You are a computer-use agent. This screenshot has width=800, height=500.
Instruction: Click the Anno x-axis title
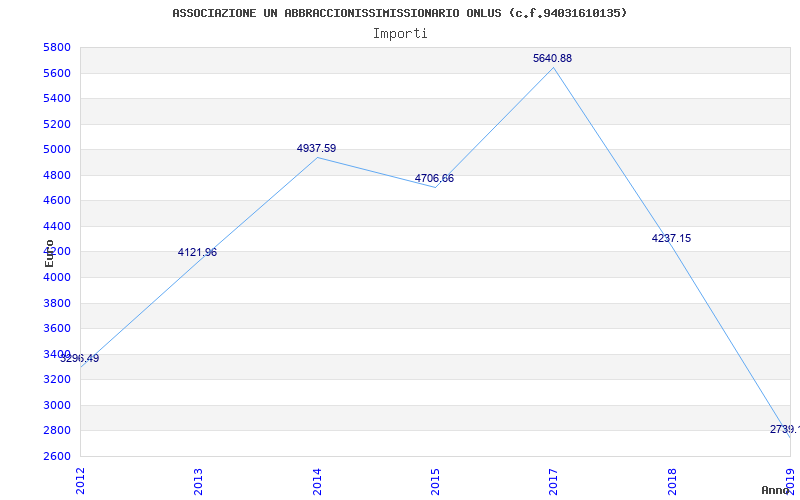776,490
